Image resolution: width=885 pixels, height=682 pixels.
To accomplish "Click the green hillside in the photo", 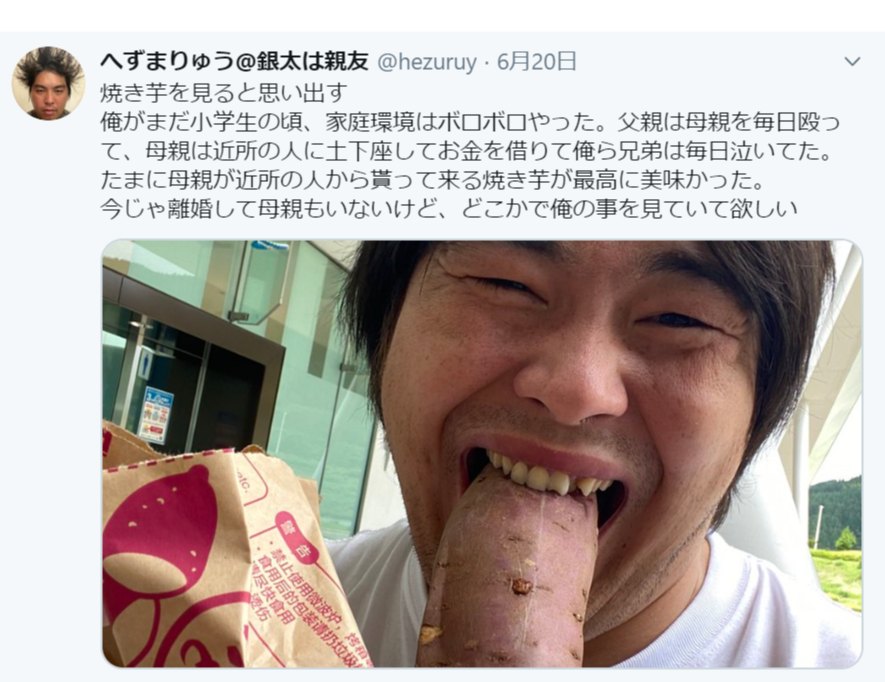I will [x=835, y=512].
